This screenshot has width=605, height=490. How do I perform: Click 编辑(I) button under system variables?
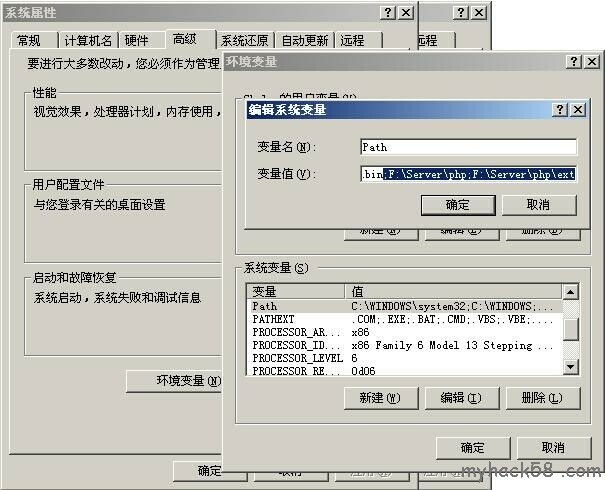point(461,398)
